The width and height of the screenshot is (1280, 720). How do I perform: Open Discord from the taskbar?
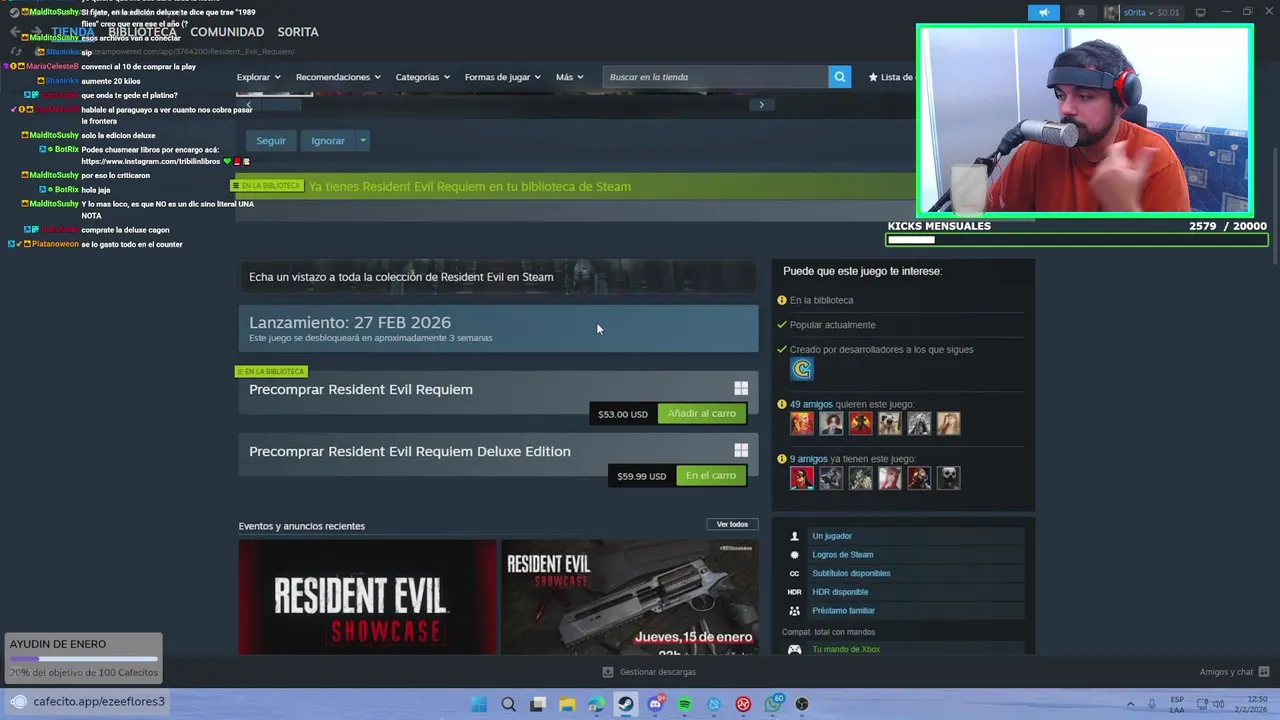click(x=655, y=704)
